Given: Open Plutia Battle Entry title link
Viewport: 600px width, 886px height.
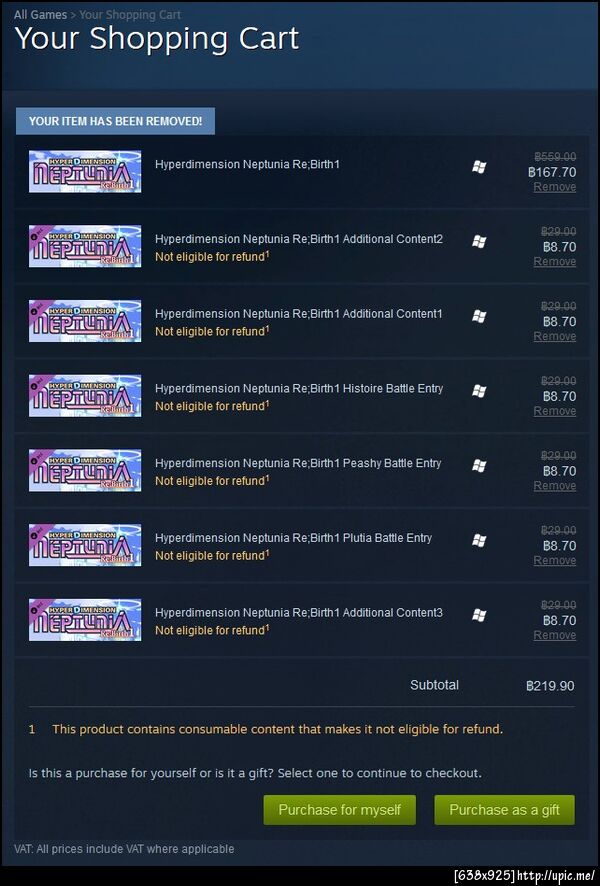Looking at the screenshot, I should (293, 538).
